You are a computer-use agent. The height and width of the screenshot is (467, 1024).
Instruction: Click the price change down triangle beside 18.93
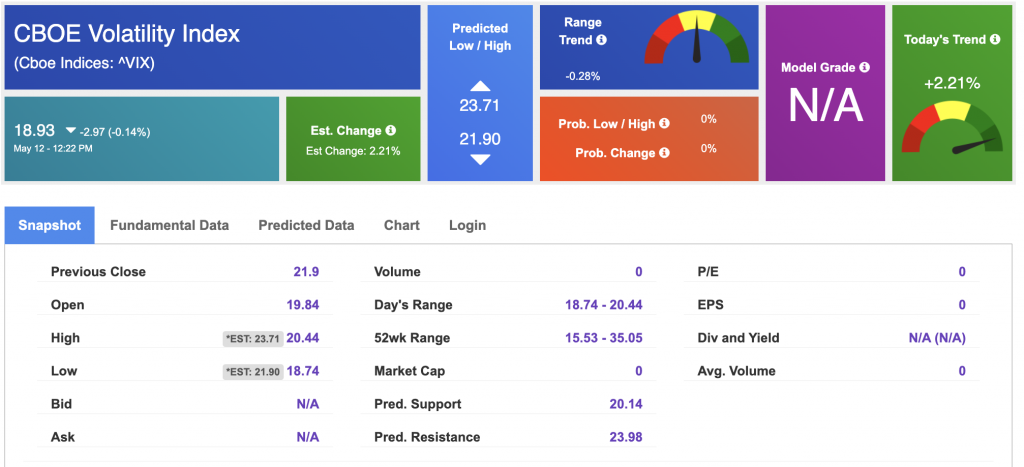[71, 131]
